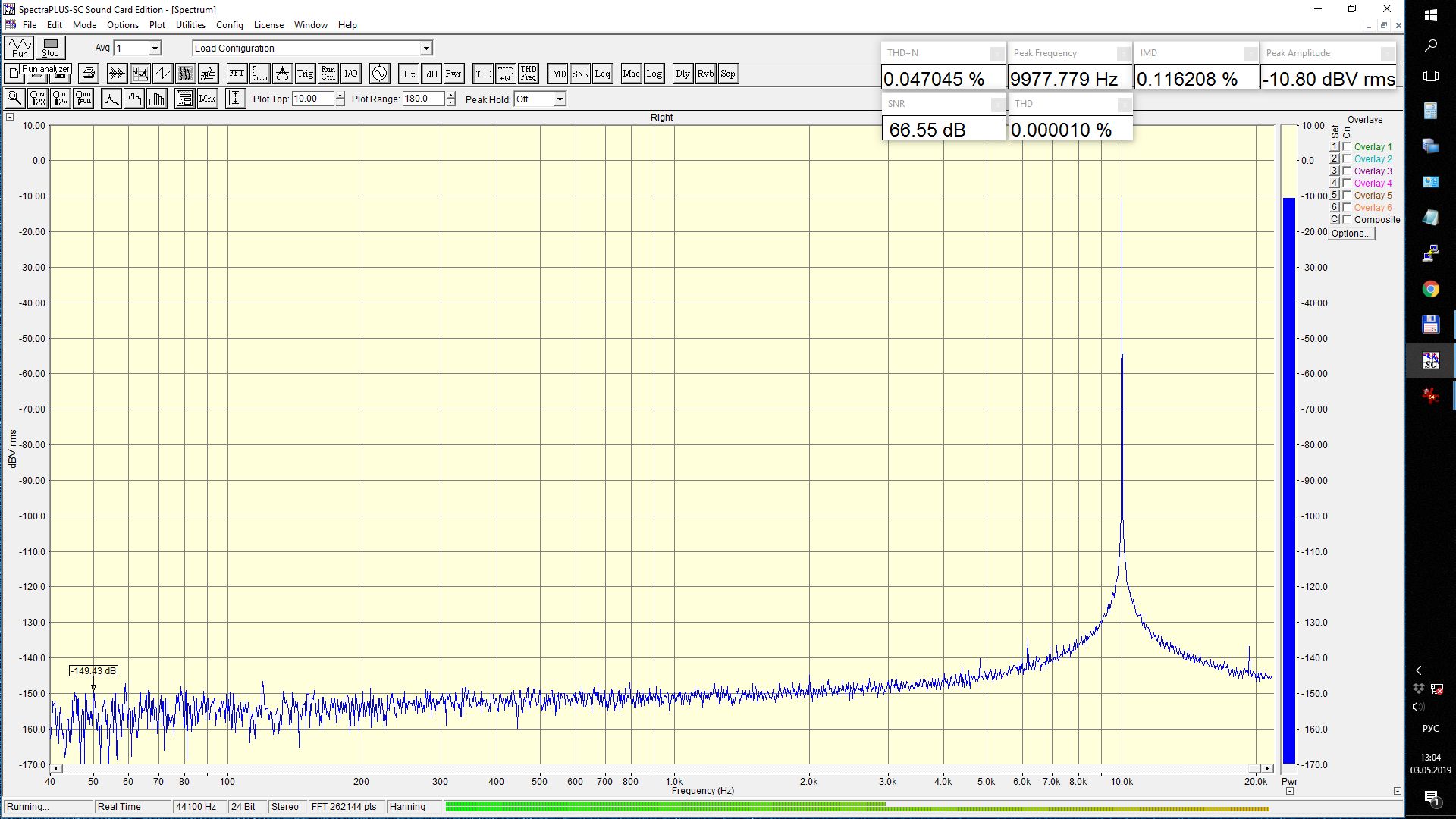Set Overlay 1 with the 1 button
The width and height of the screenshot is (1456, 819).
tap(1335, 146)
